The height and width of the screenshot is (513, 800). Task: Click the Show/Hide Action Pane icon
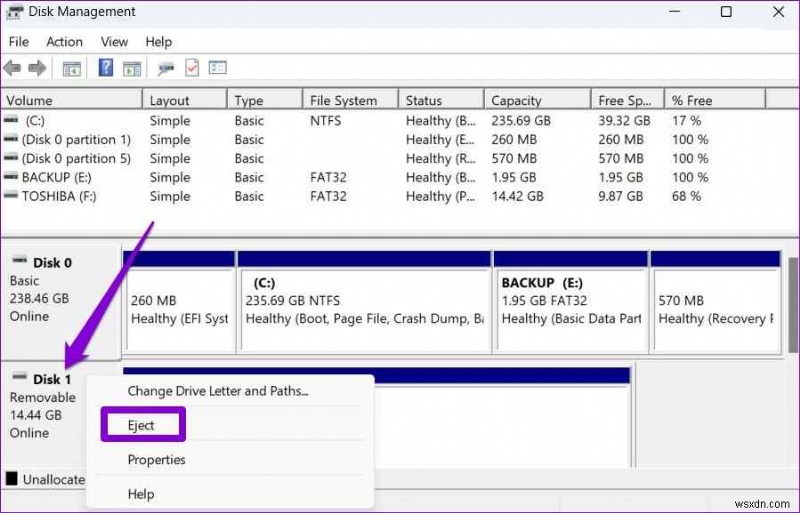[132, 68]
